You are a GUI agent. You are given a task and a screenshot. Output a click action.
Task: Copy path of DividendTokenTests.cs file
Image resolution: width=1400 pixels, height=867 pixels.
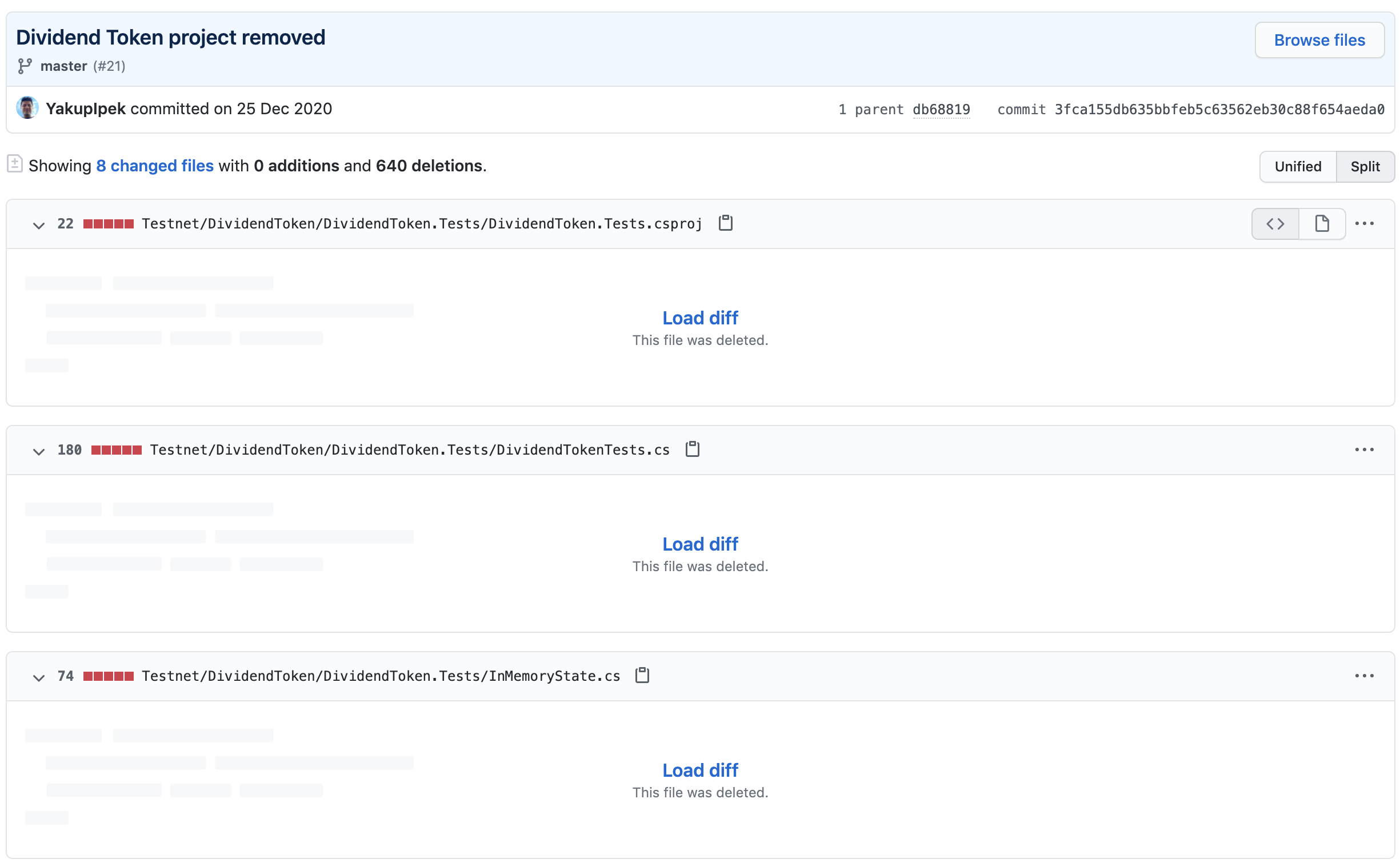coord(692,449)
